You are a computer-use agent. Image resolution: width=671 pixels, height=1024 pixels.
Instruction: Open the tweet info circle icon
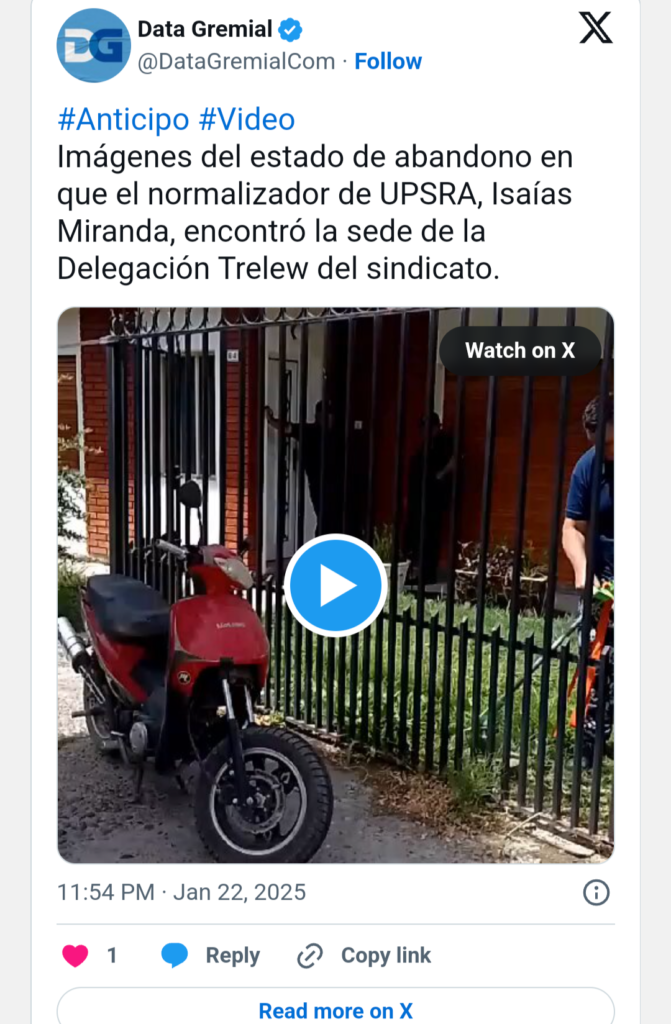coord(596,892)
